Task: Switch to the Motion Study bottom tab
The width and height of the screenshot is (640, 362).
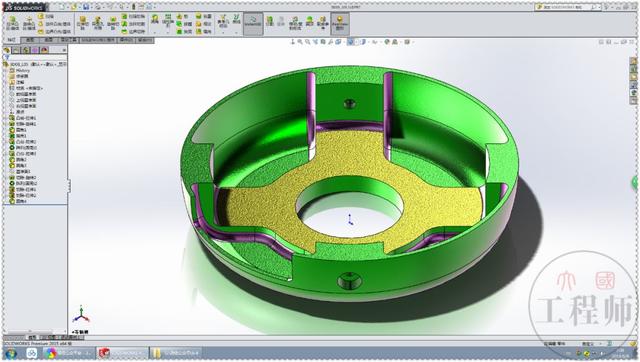Action: [x=72, y=338]
